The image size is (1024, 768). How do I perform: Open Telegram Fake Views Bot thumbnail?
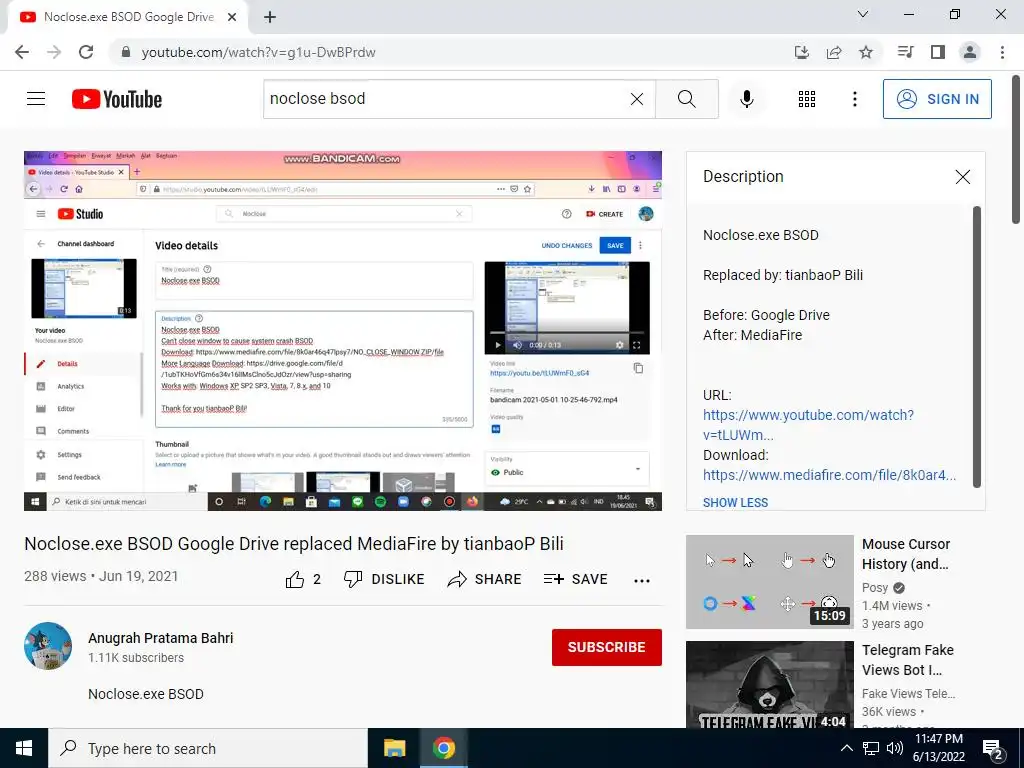769,684
